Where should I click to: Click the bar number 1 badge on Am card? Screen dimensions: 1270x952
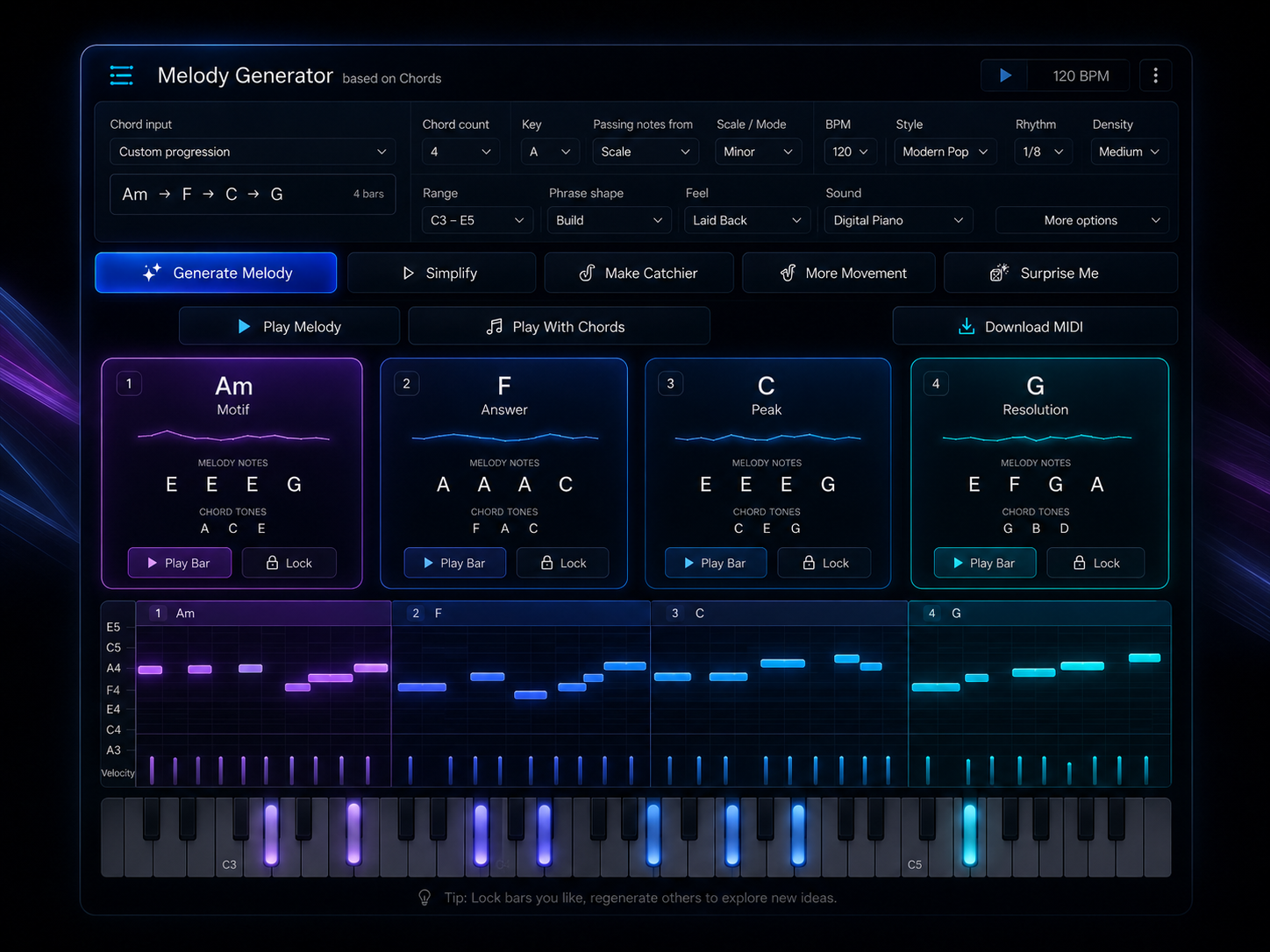point(129,383)
